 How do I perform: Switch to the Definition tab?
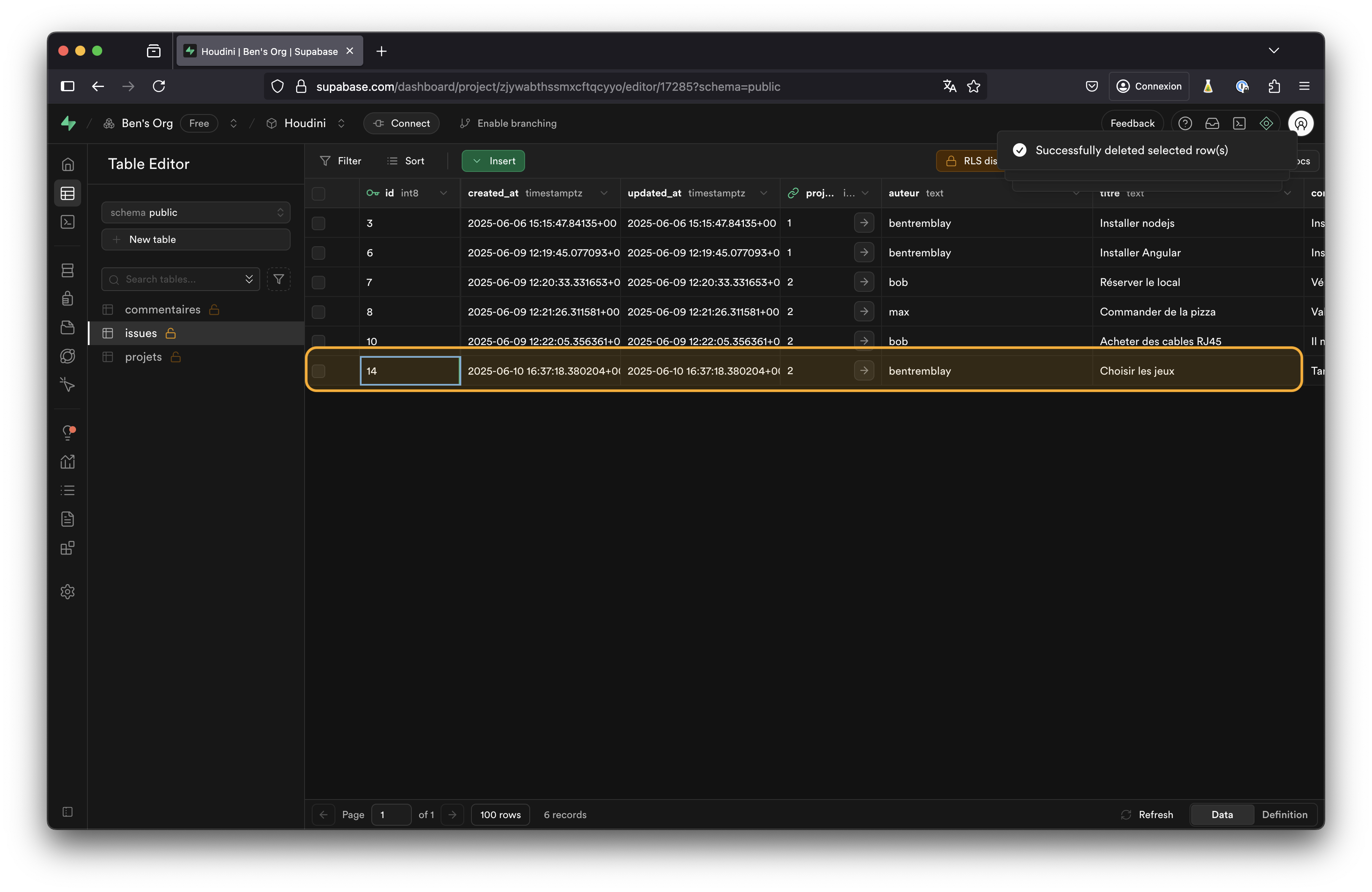coord(1285,814)
